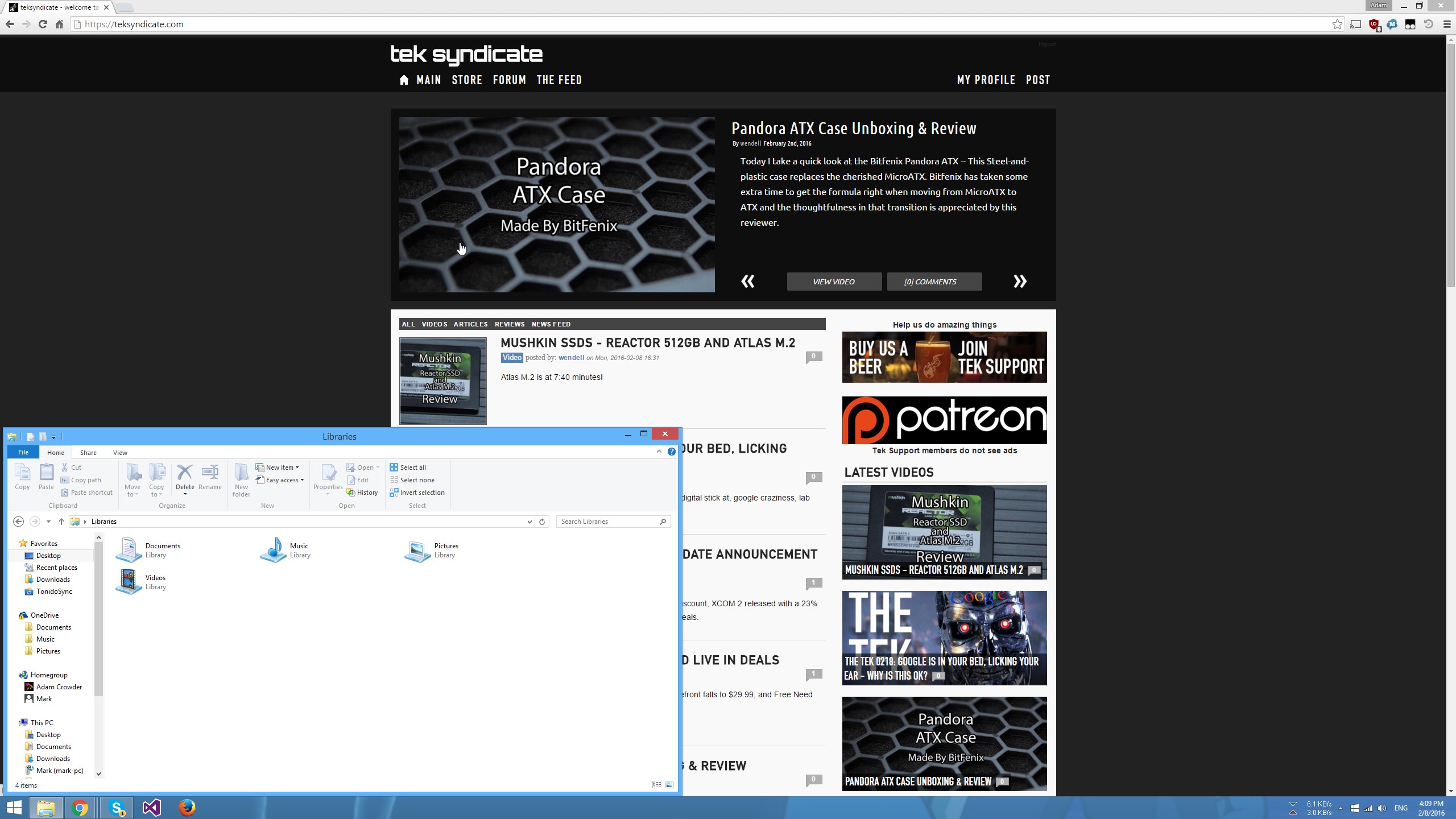1456x819 pixels.
Task: Open Quick Access Toolbar customize arrow
Action: pyautogui.click(x=53, y=437)
